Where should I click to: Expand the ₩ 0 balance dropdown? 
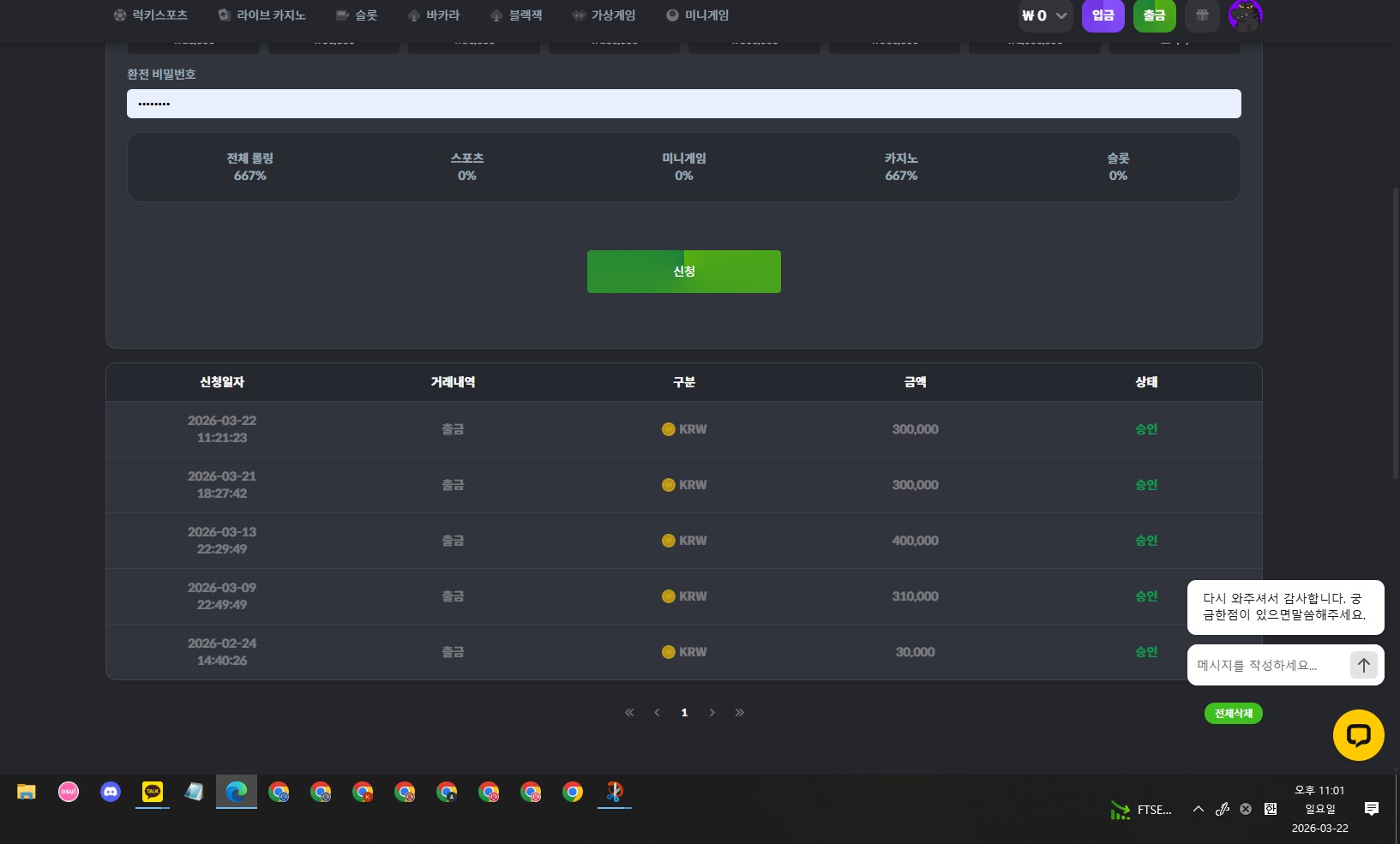[1045, 15]
